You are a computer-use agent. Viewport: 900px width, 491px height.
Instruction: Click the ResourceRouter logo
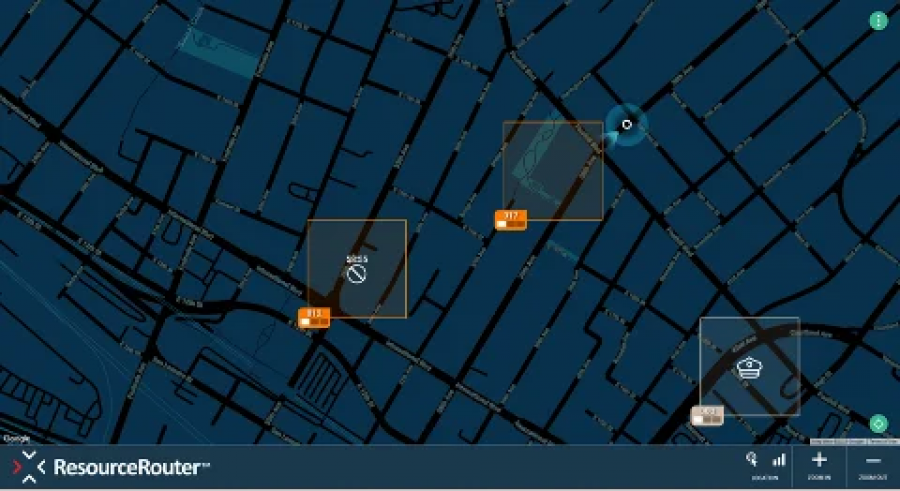[x=32, y=468]
